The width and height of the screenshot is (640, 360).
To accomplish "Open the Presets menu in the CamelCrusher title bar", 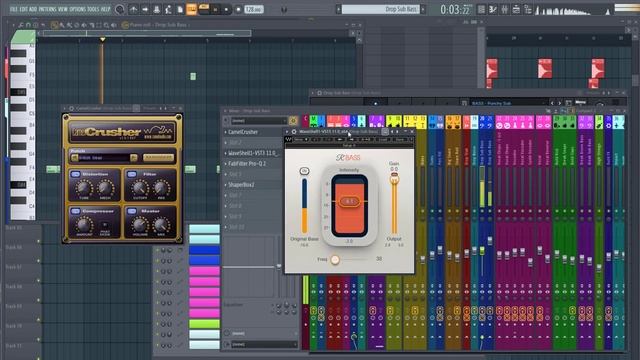I will (149, 108).
